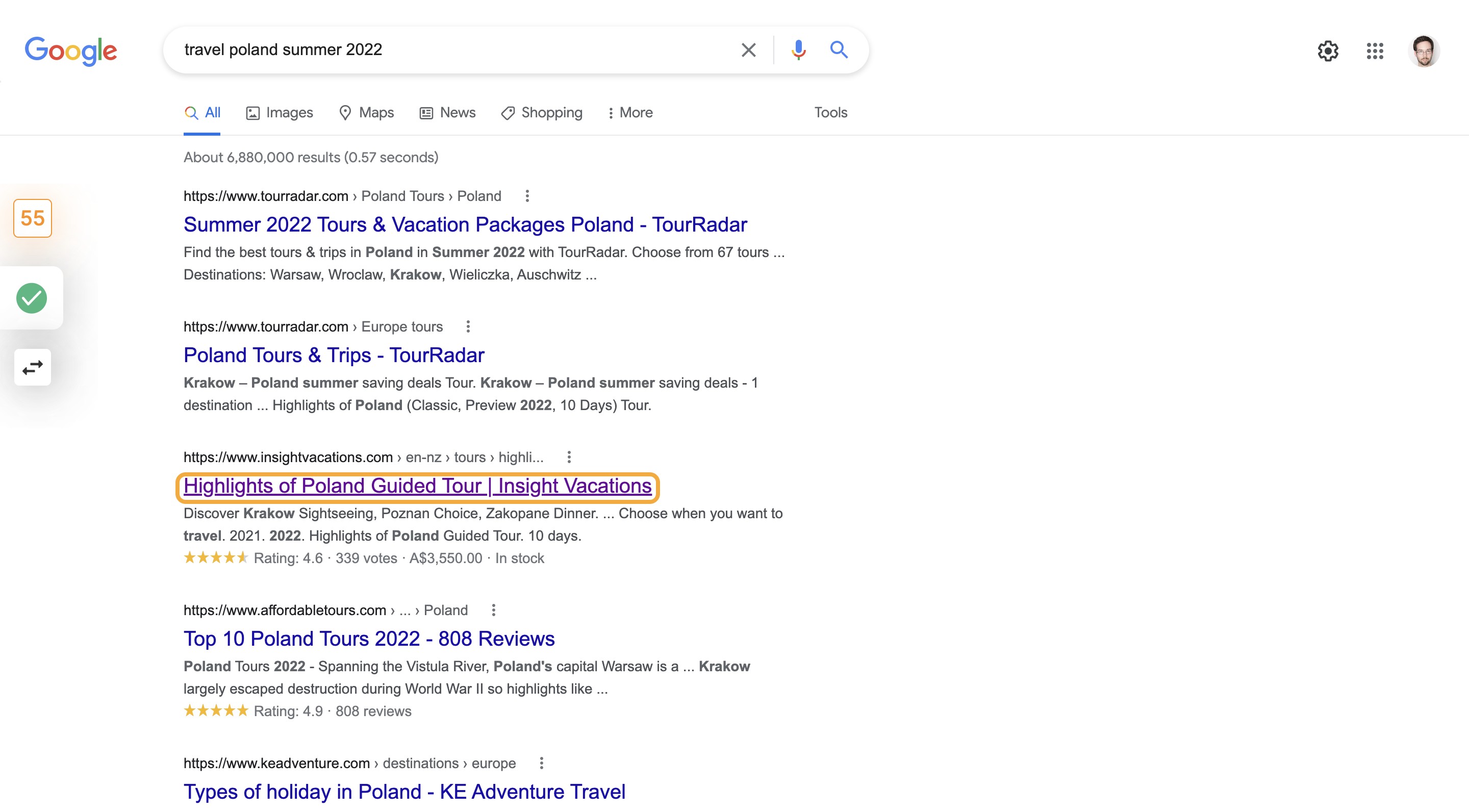
Task: Click the 'Rating: 4.6 · 339 votes' text
Action: click(325, 558)
